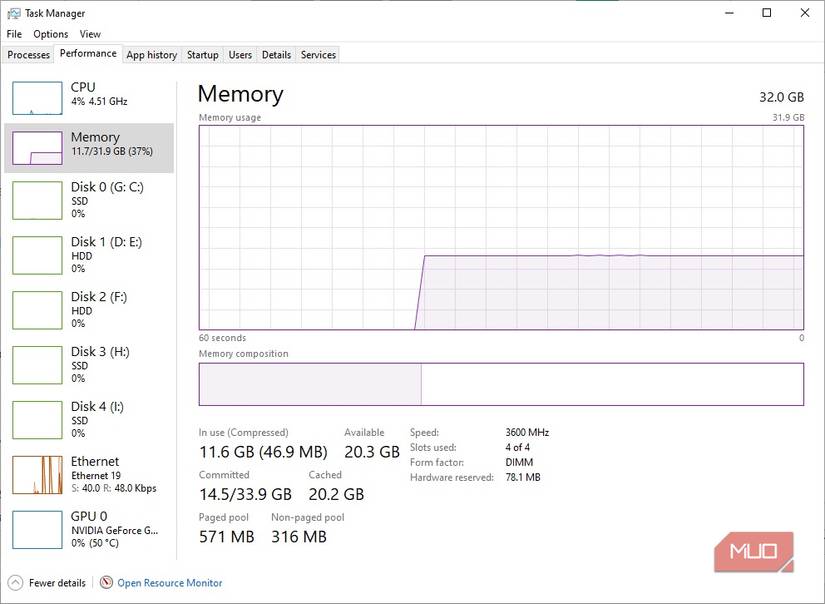Go to the Startup tab
Screen dimensions: 825x604
[x=203, y=55]
